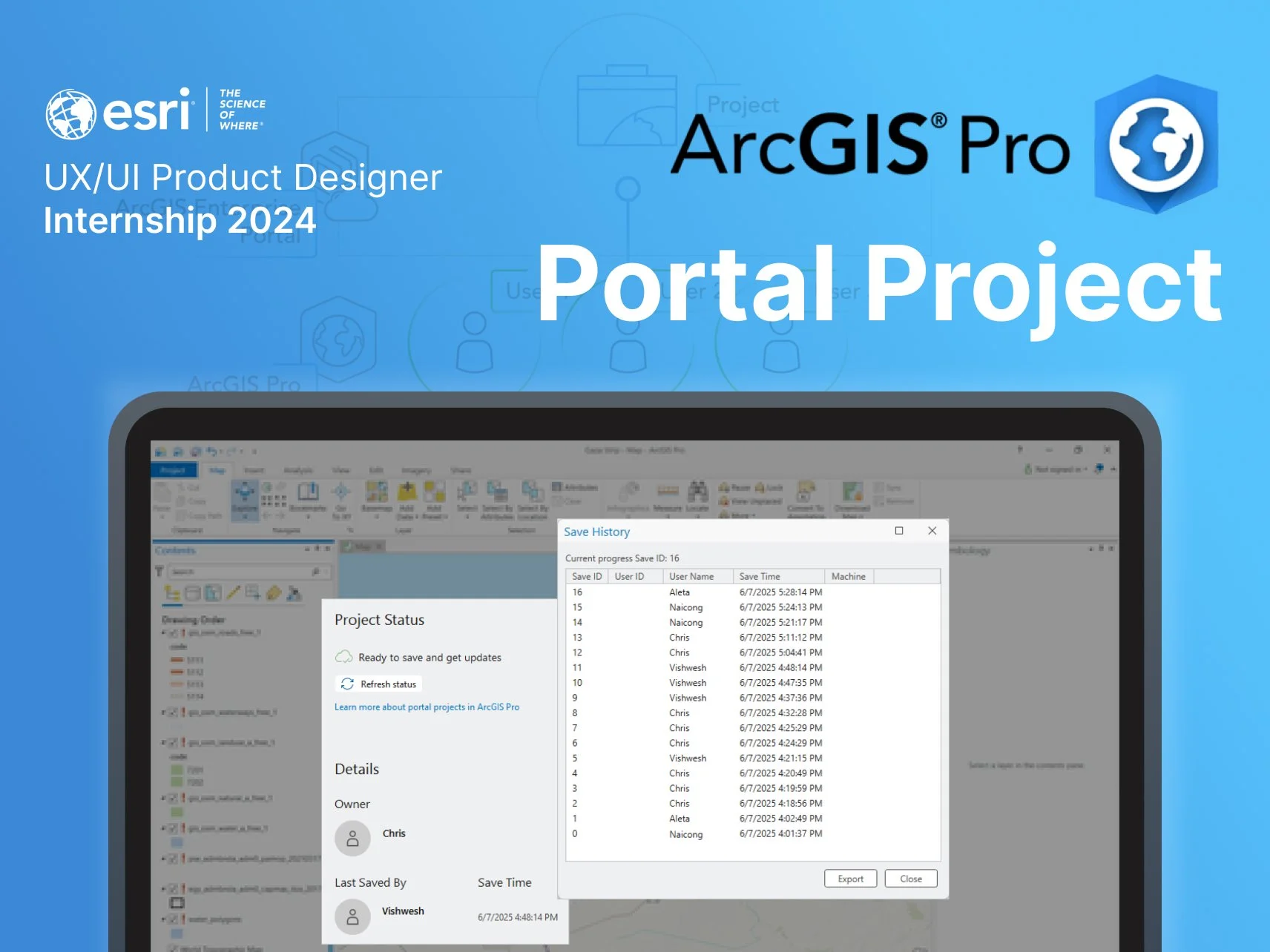Maximize the Save History dialog
The width and height of the screenshot is (1270, 952).
898,530
